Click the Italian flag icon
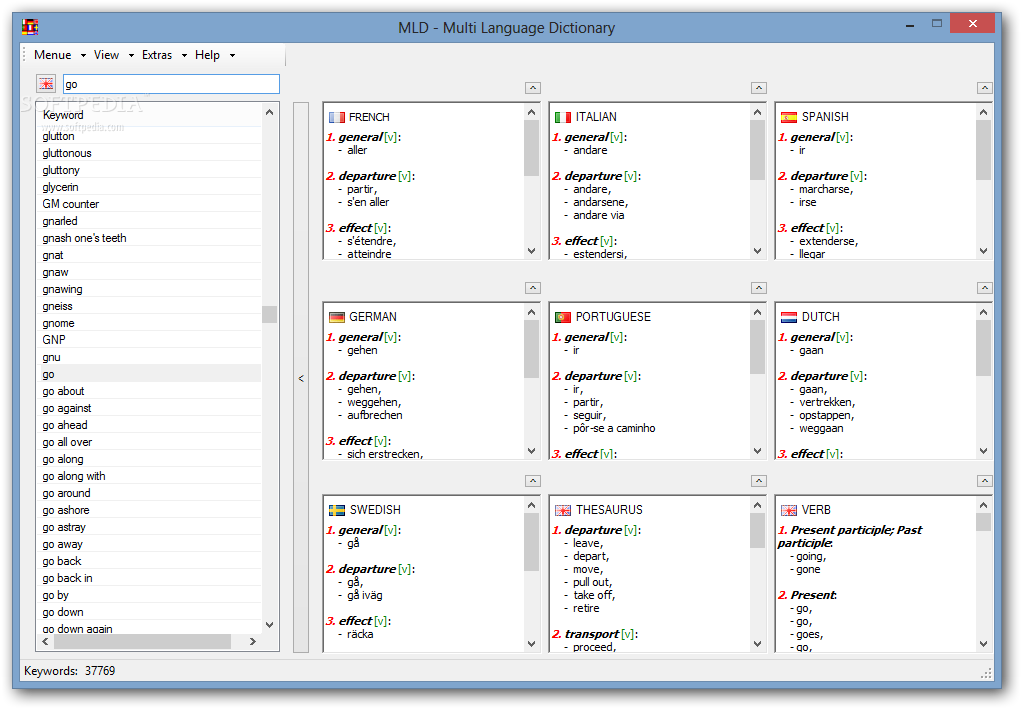The height and width of the screenshot is (709, 1022). point(562,117)
